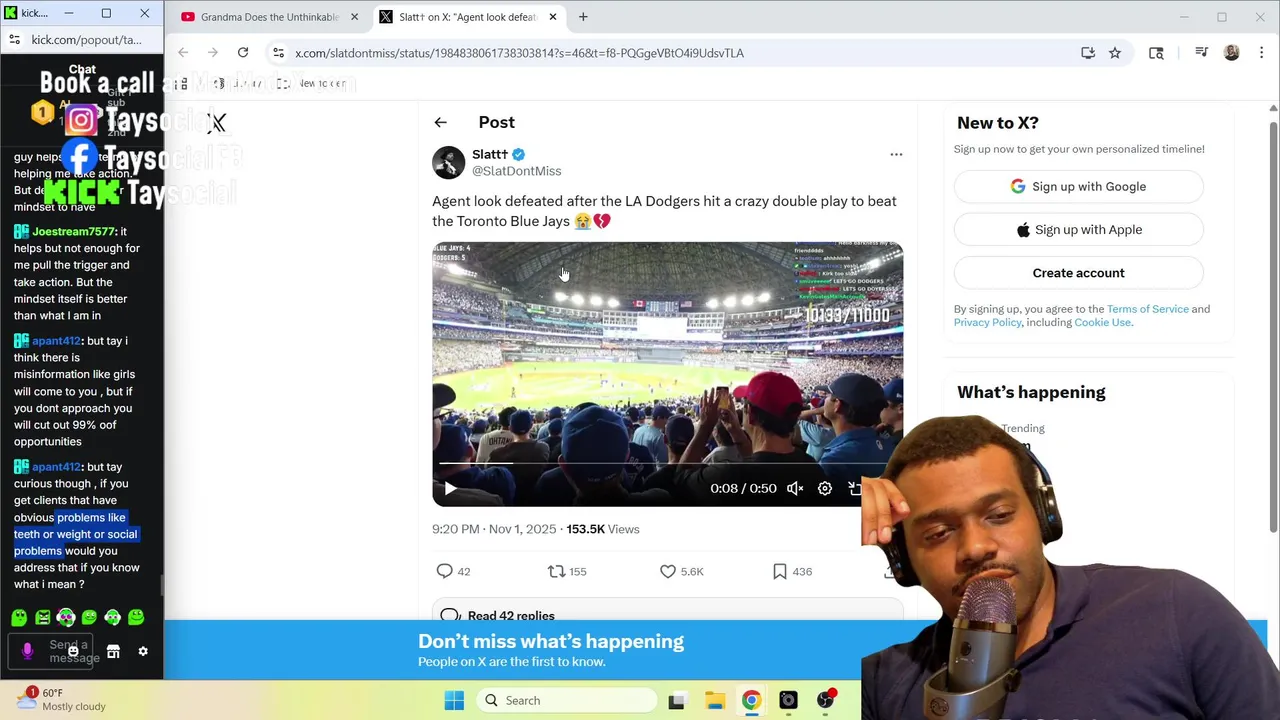Screen dimensions: 1280x720
Task: Bookmark this page with the star icon
Action: pyautogui.click(x=1115, y=53)
